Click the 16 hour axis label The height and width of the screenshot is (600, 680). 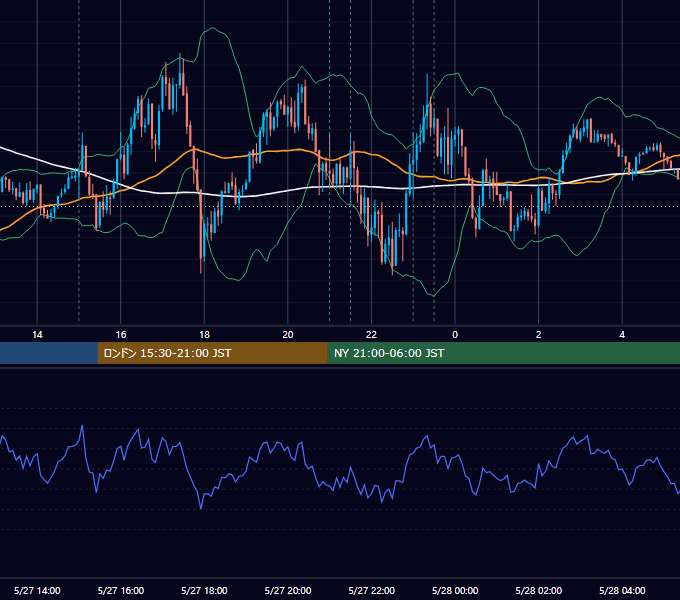click(121, 335)
